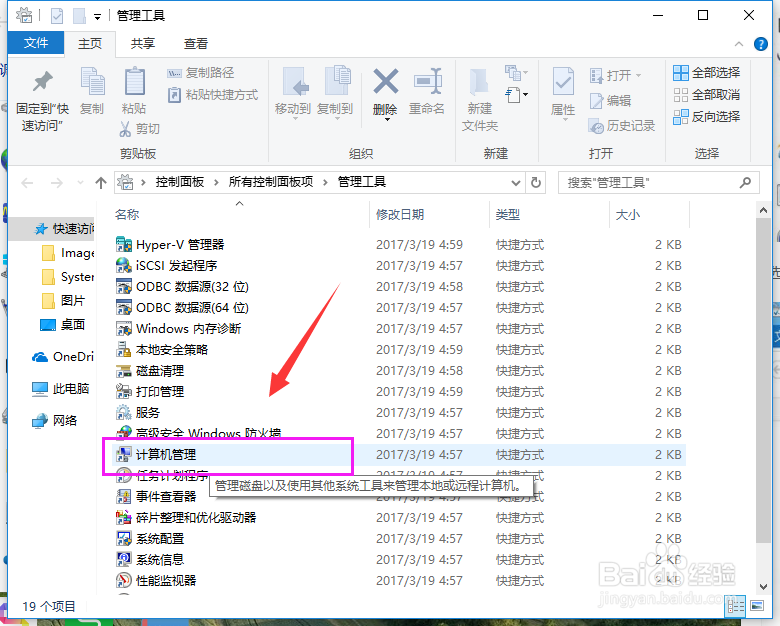Open the File tab
This screenshot has height=626, width=780.
pos(36,43)
